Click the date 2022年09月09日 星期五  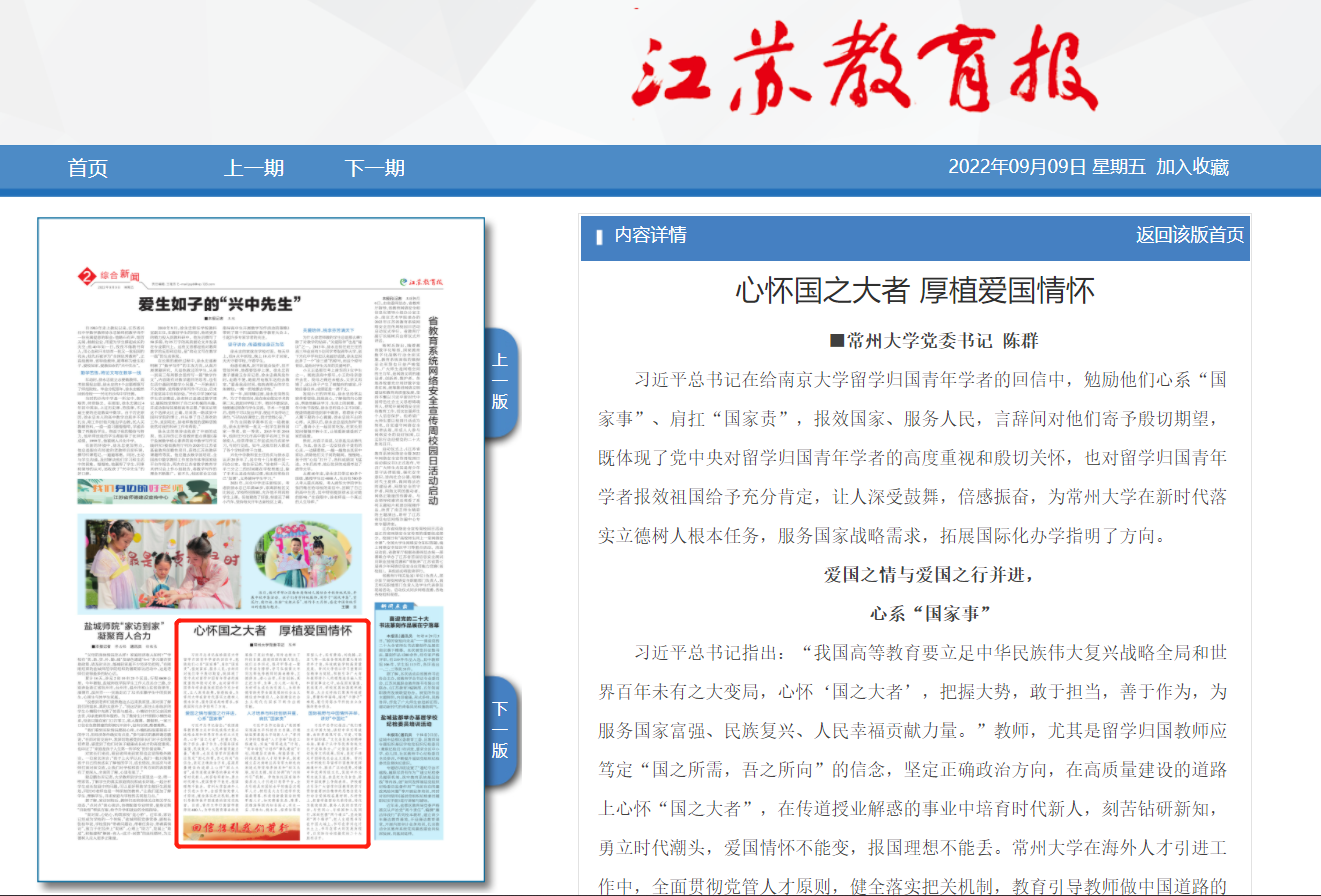pyautogui.click(x=1046, y=168)
